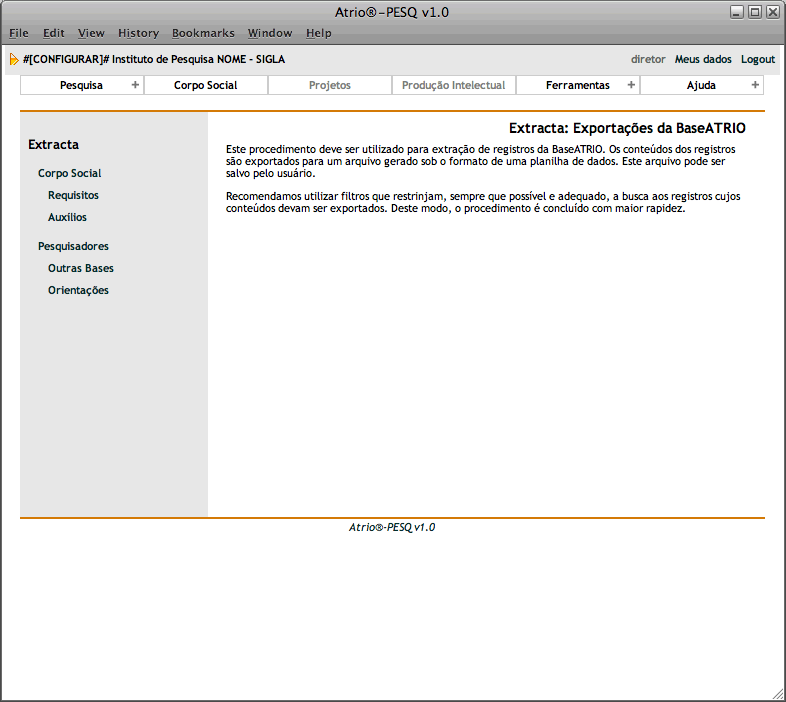Open Outras Bases in the sidebar
This screenshot has height=702, width=786.
click(80, 268)
